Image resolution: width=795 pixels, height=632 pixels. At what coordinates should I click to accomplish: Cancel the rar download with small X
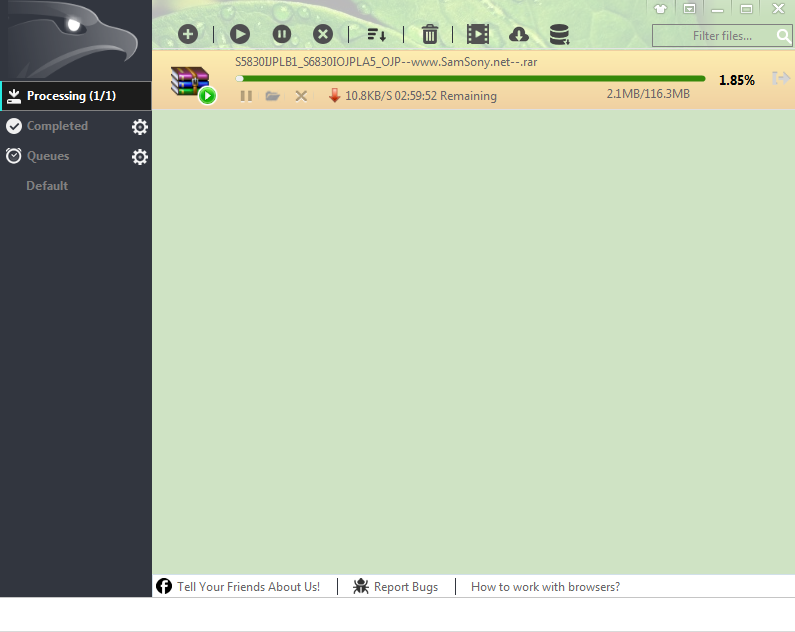tap(301, 96)
